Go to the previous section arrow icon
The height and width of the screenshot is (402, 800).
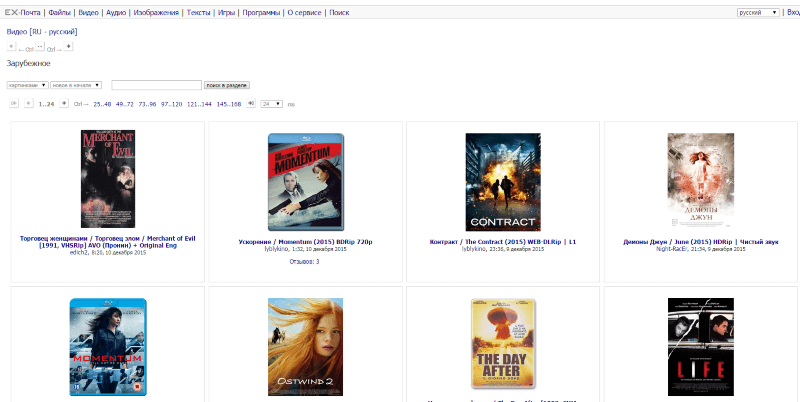[x=11, y=46]
